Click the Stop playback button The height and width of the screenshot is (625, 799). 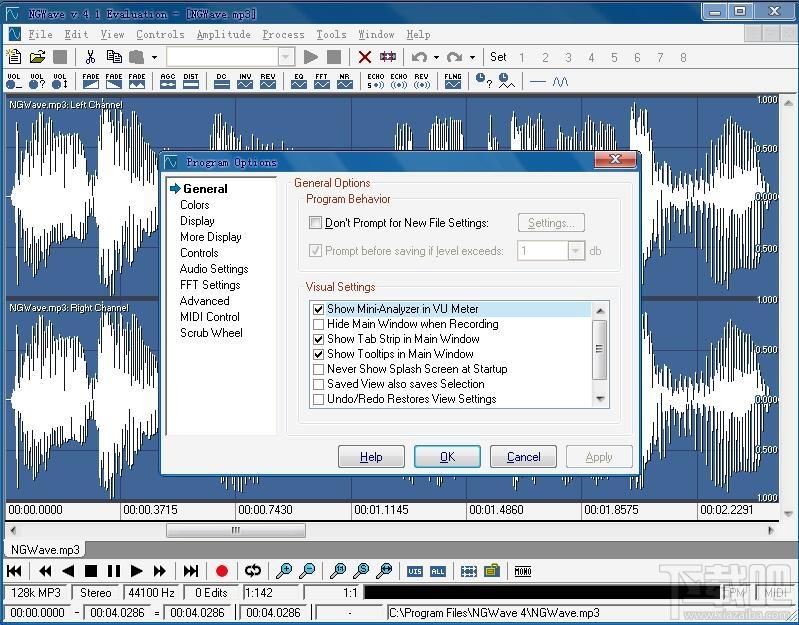click(91, 571)
